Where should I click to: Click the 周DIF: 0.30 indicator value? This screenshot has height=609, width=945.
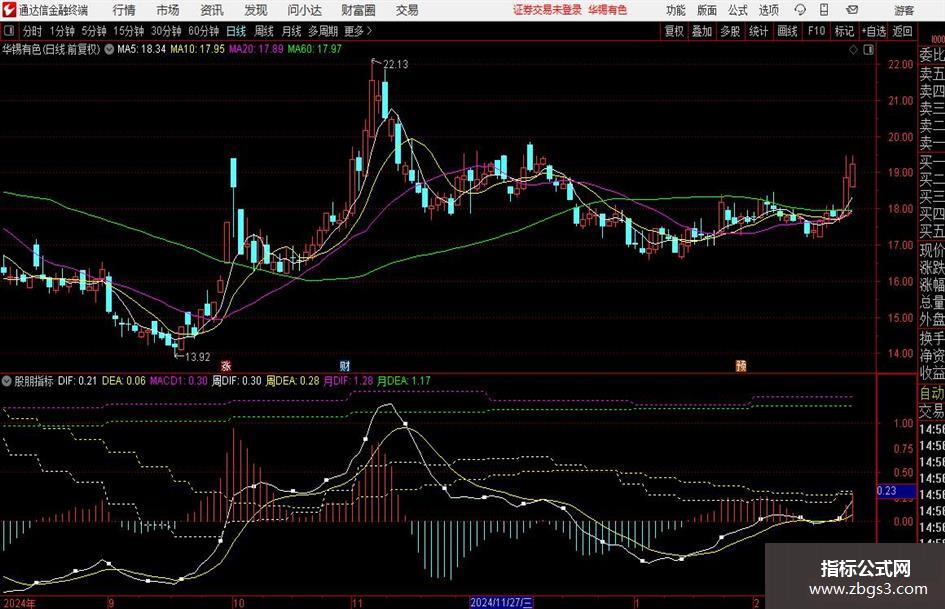tap(237, 381)
